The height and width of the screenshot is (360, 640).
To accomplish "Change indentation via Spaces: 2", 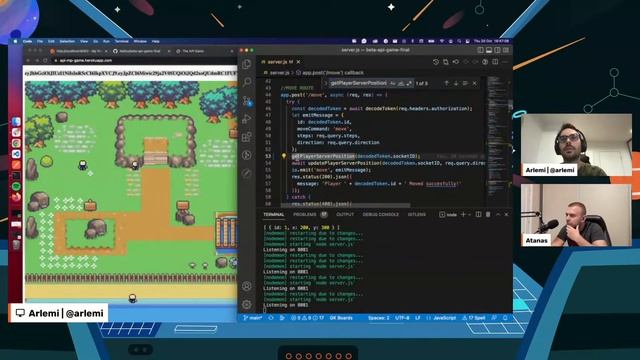I will [x=378, y=318].
